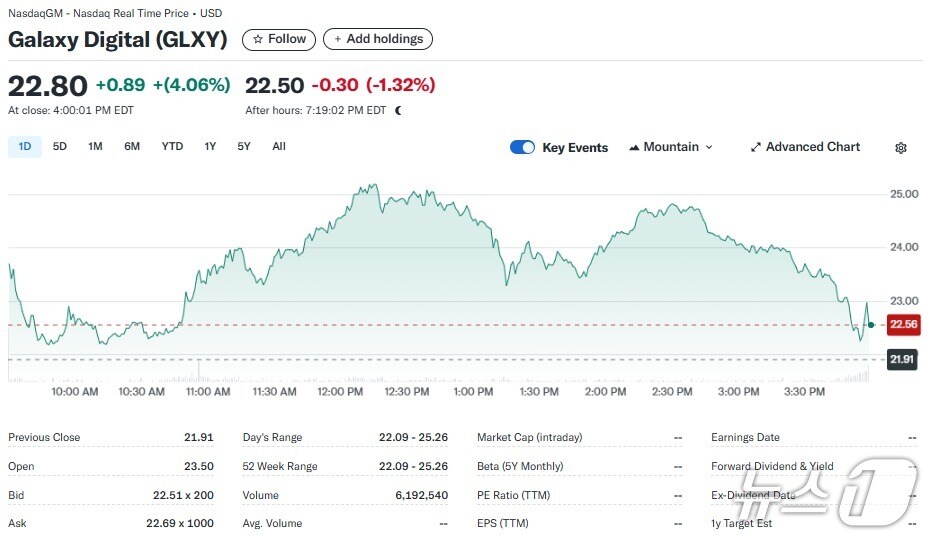Select the 1M range tab

pyautogui.click(x=95, y=146)
